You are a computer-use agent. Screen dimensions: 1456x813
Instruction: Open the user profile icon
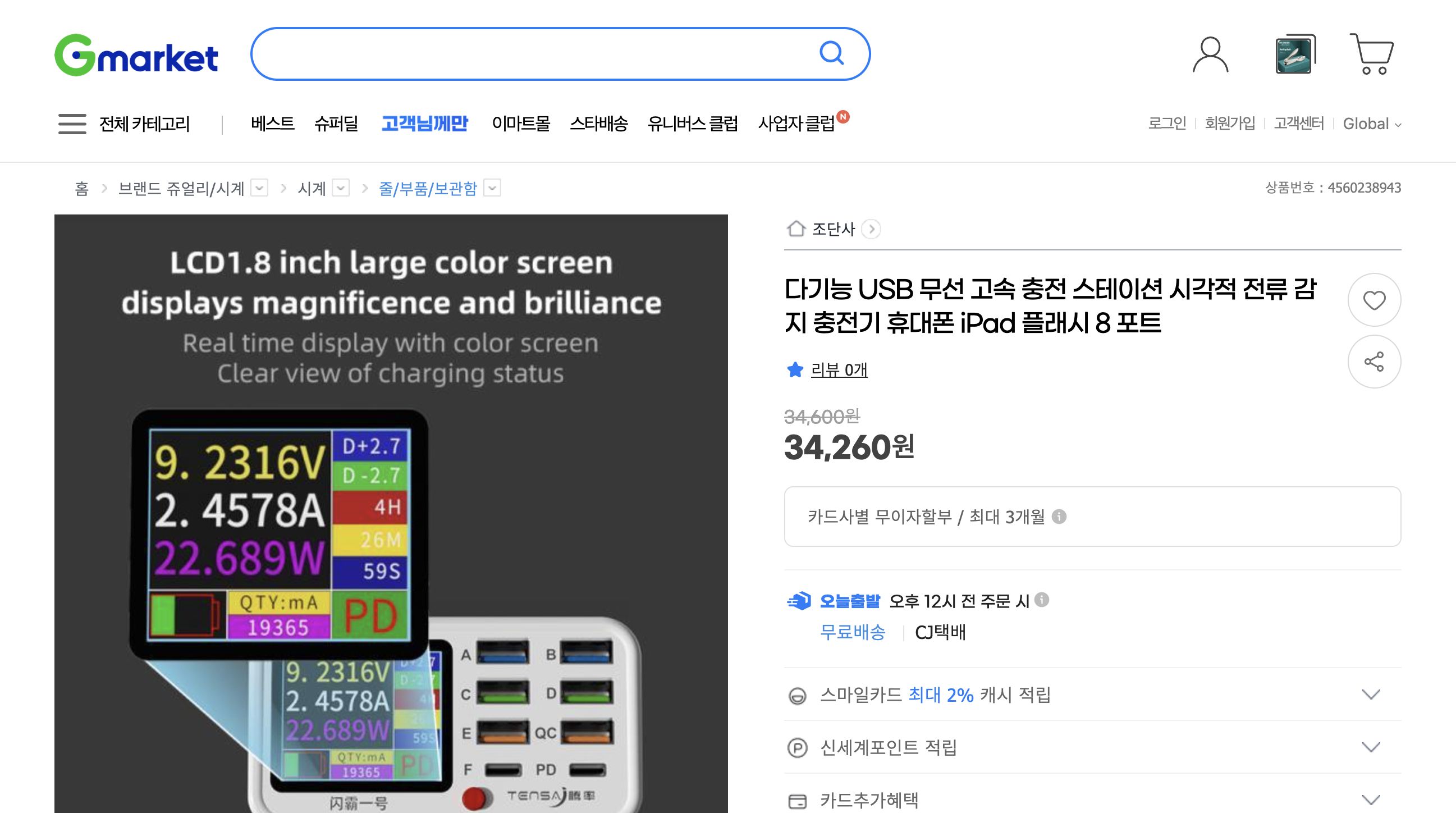1210,55
